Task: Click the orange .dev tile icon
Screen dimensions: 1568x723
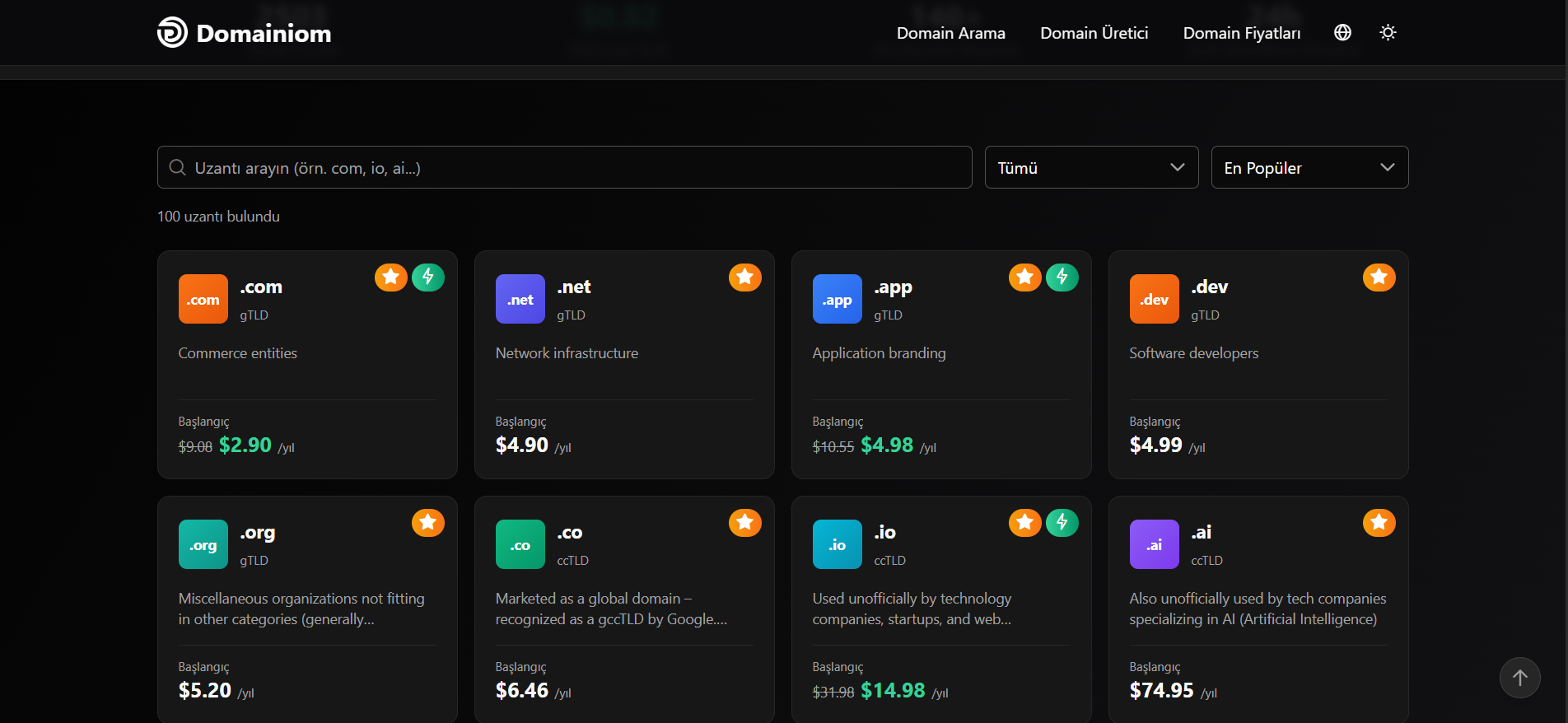Action: tap(1155, 299)
